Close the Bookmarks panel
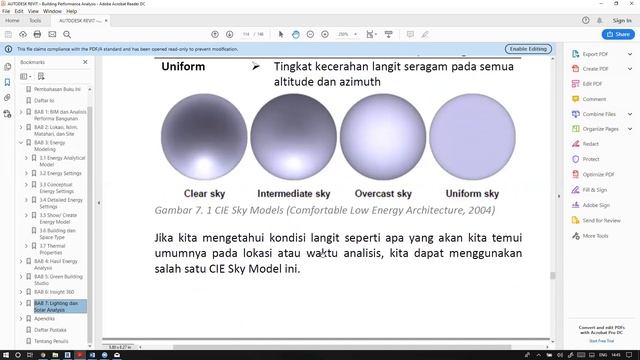Viewport: 640px width, 360px height. tap(85, 62)
